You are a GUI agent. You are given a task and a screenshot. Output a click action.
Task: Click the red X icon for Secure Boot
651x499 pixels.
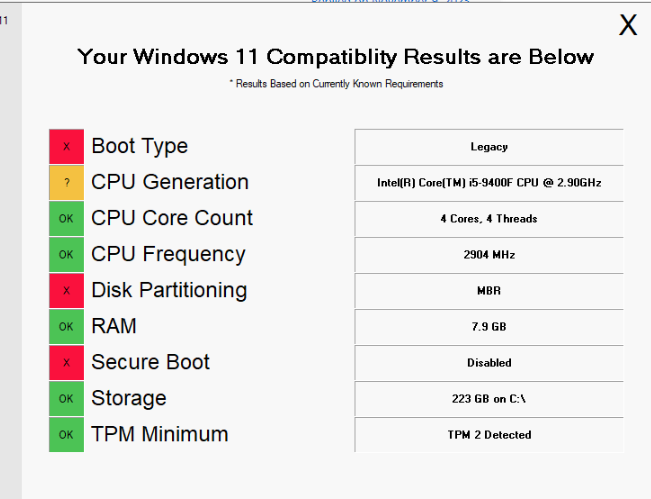click(66, 363)
